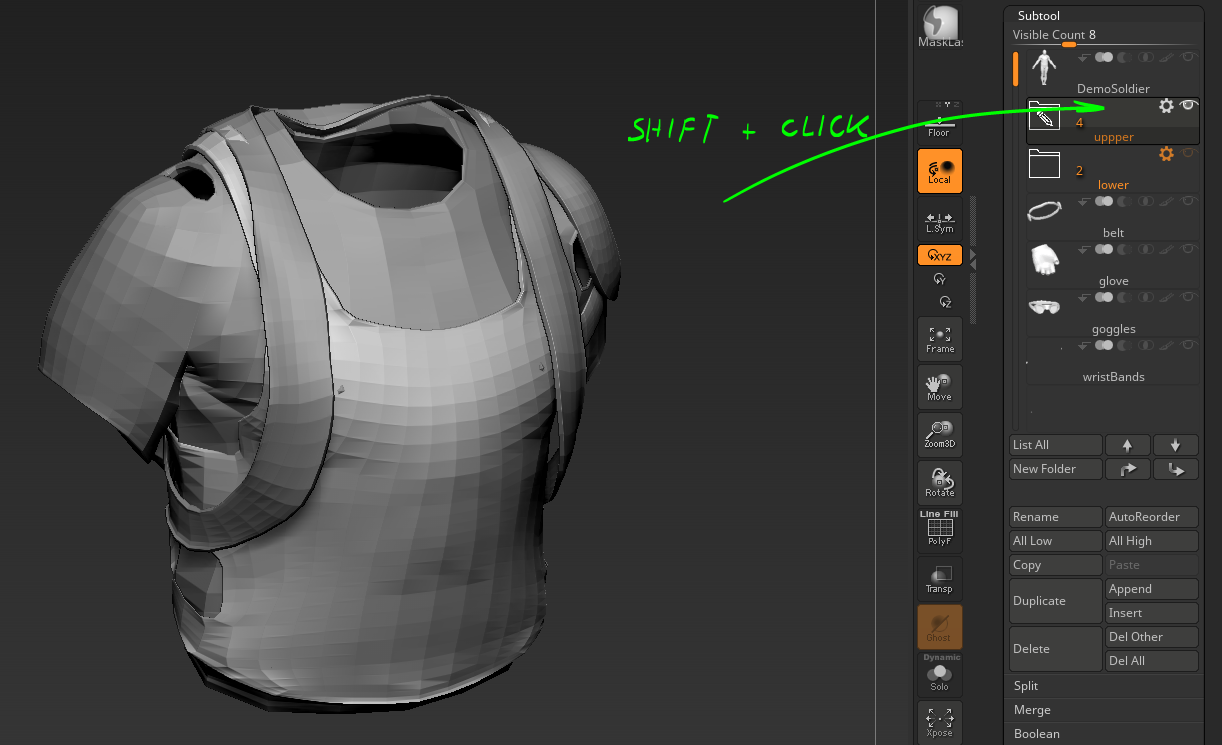Viewport: 1222px width, 745px height.
Task: Open the Boolean section
Action: coord(1103,734)
